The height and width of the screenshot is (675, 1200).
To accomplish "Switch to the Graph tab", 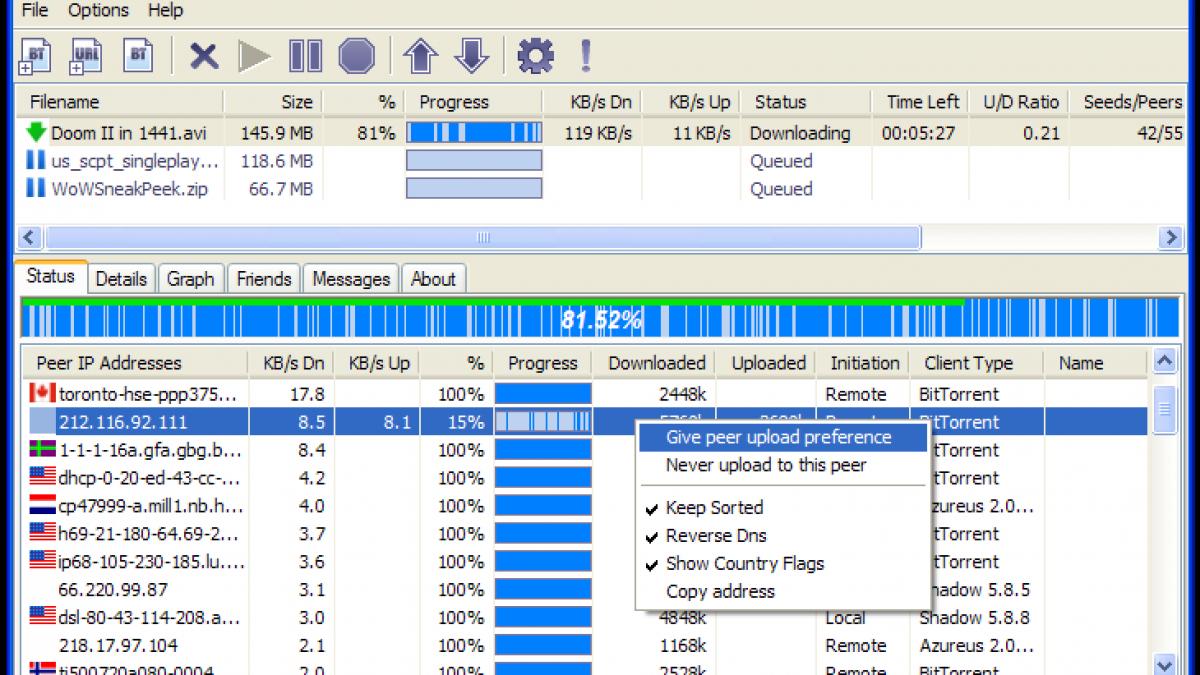I will point(190,279).
